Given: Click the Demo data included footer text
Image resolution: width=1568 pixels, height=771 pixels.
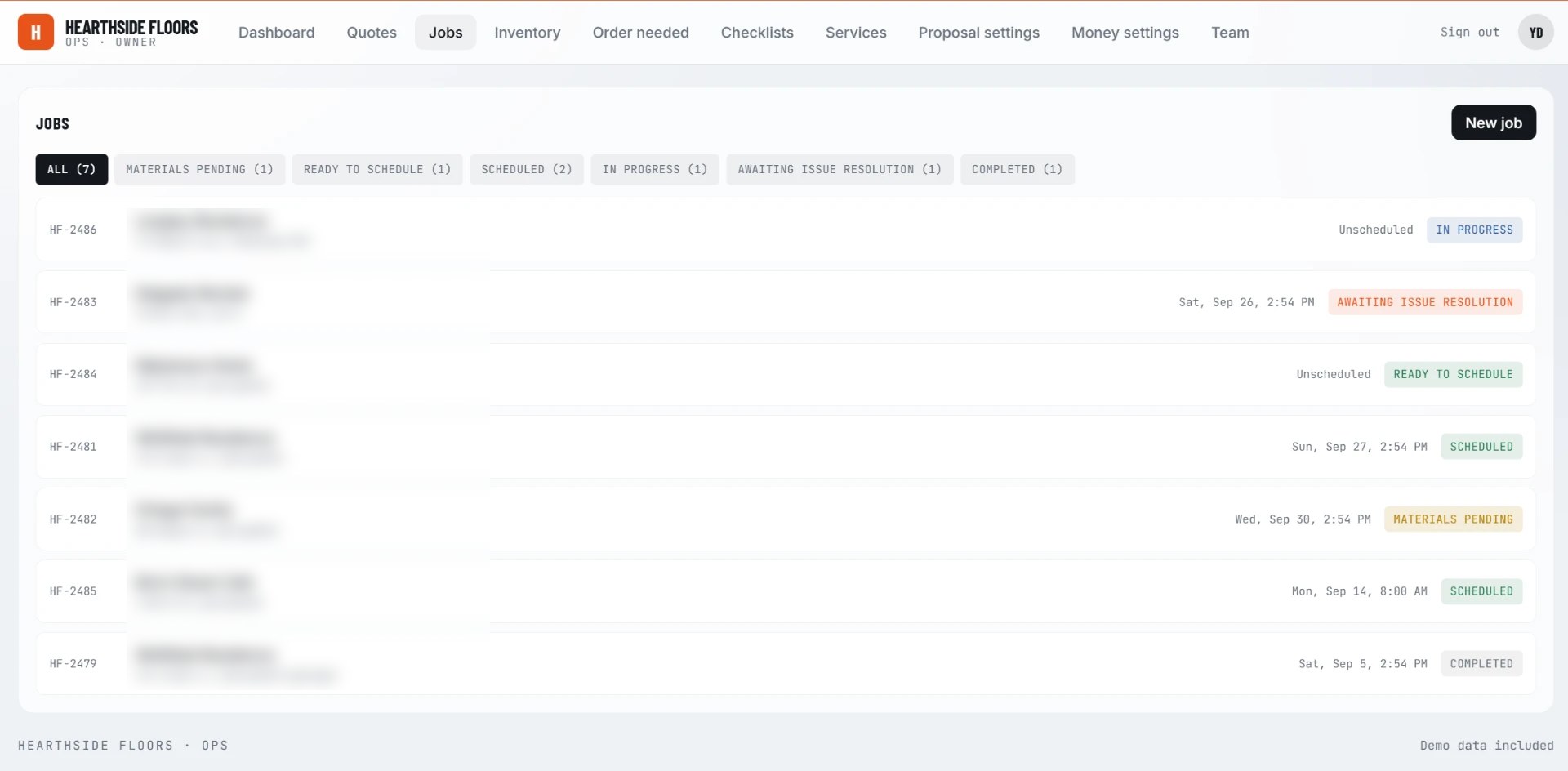Looking at the screenshot, I should click(x=1486, y=745).
